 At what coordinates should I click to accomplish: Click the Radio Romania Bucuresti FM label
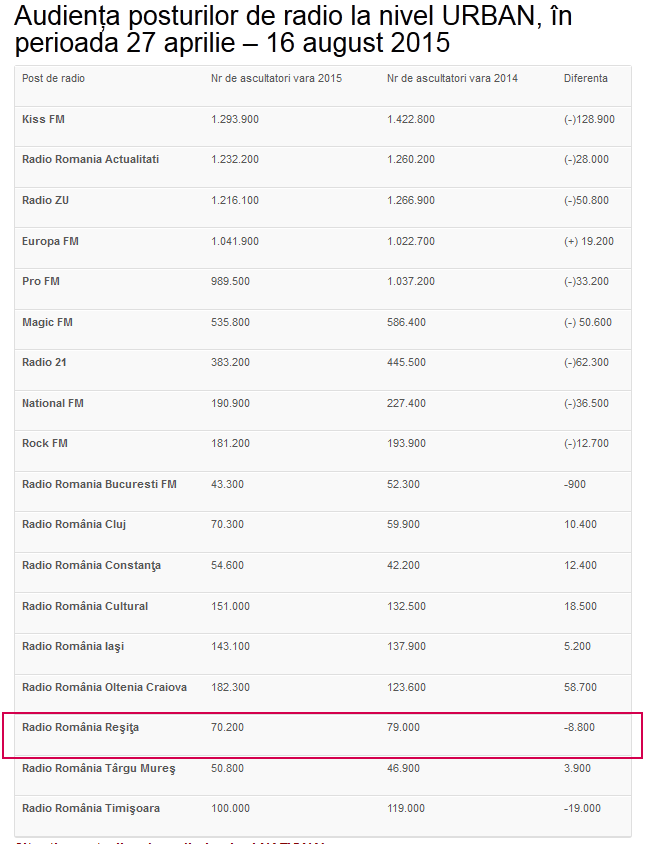99,484
